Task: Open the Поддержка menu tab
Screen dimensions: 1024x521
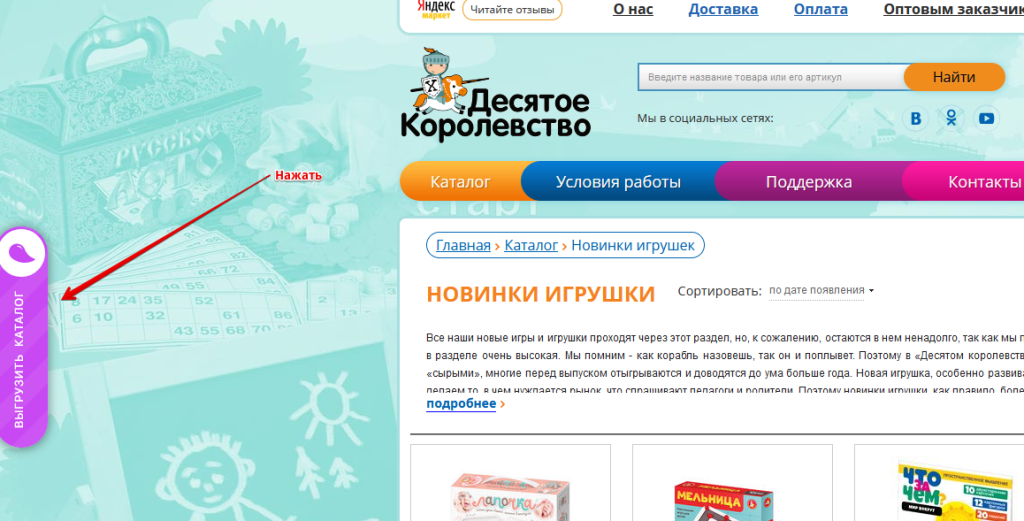Action: [808, 182]
